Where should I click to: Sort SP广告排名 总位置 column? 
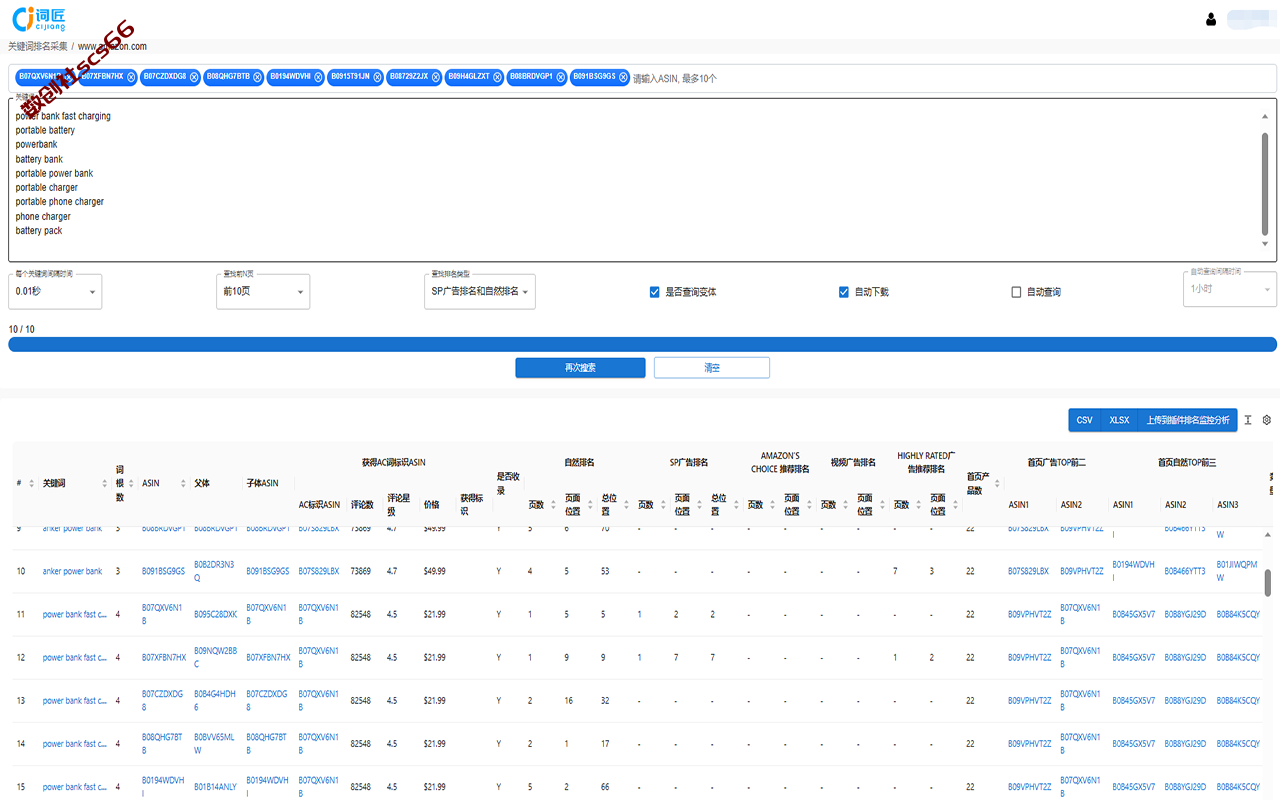(736, 505)
